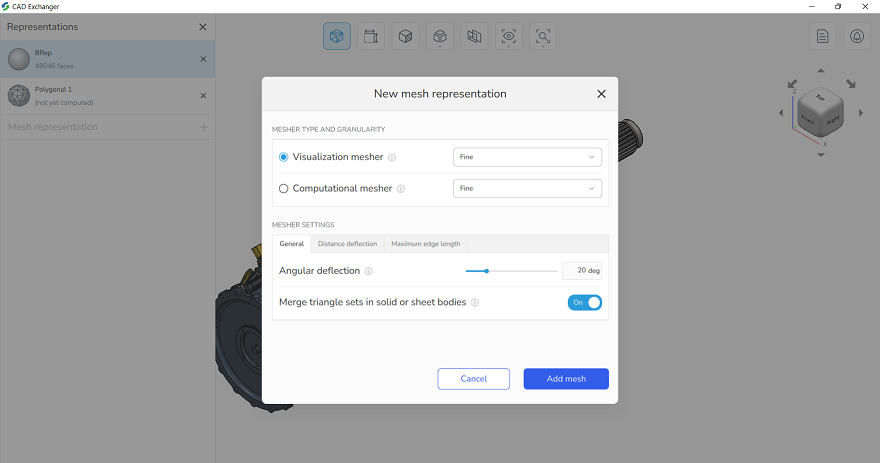This screenshot has width=880, height=463.
Task: Switch to the General tab
Action: (x=292, y=244)
